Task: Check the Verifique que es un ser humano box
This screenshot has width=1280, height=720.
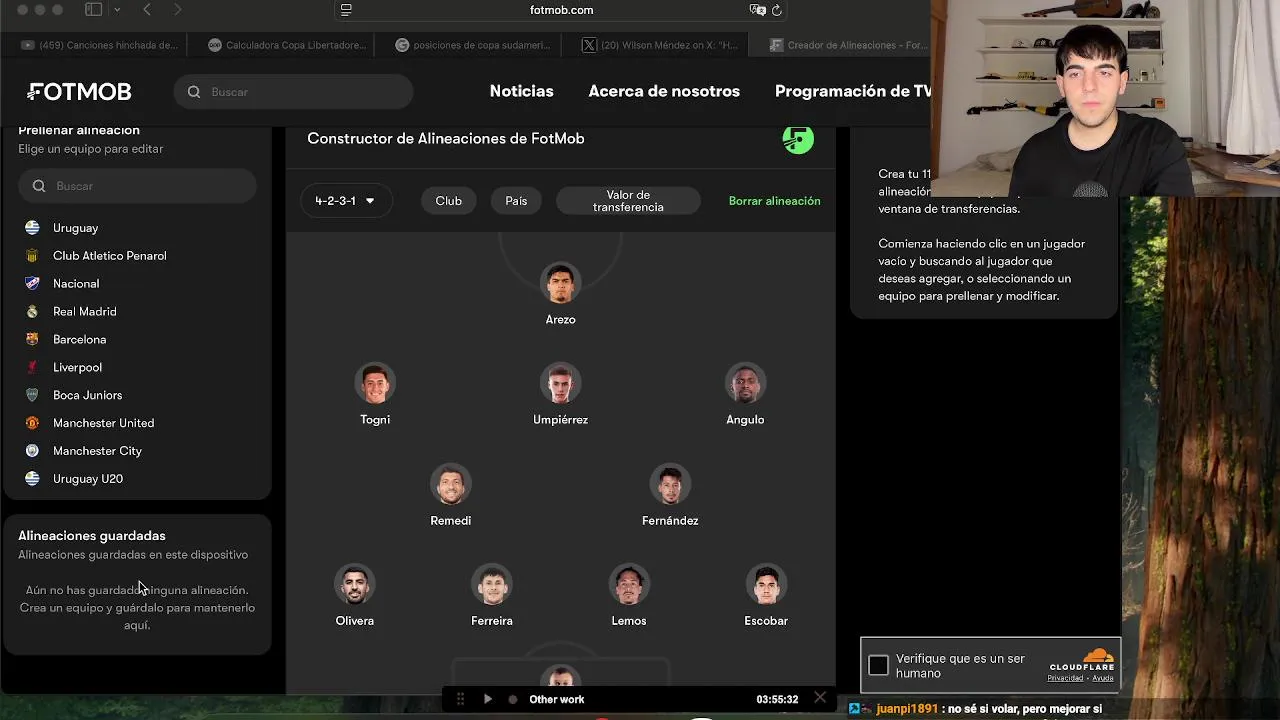Action: pos(878,665)
